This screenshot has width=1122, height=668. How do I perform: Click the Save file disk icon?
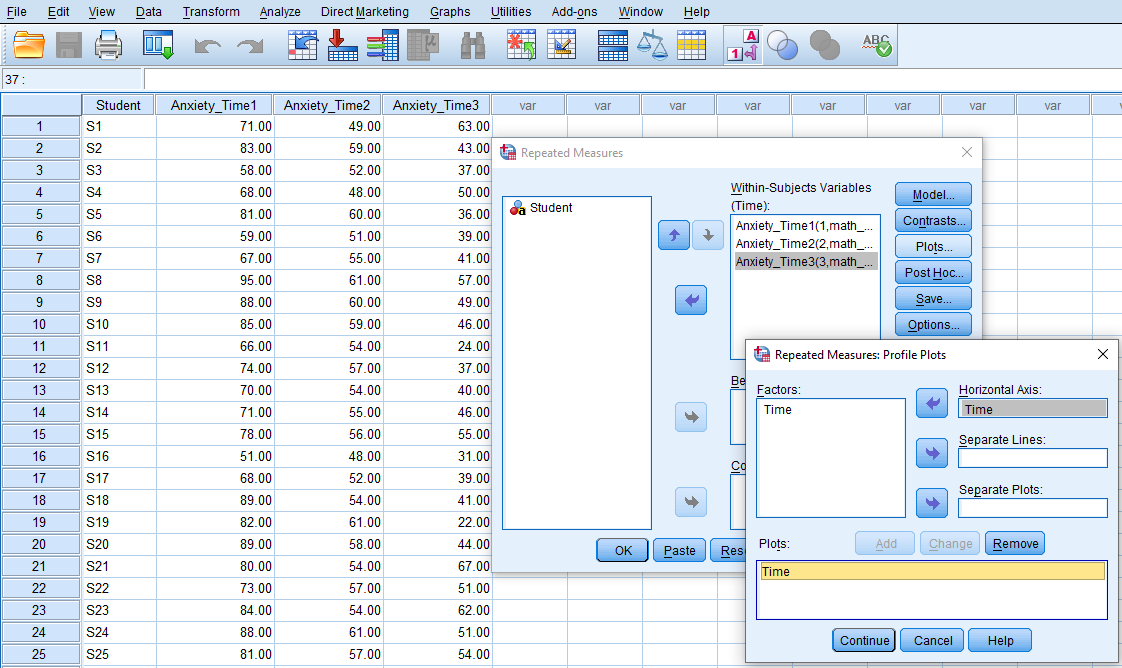[69, 45]
